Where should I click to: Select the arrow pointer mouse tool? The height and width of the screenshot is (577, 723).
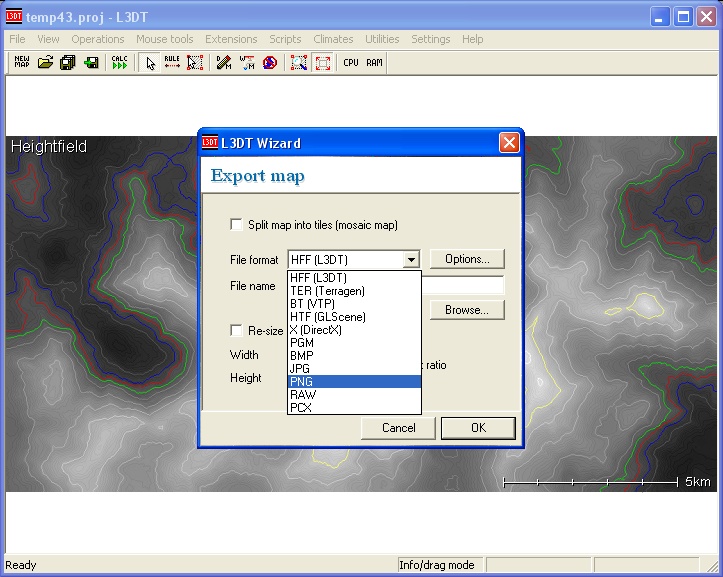150,63
